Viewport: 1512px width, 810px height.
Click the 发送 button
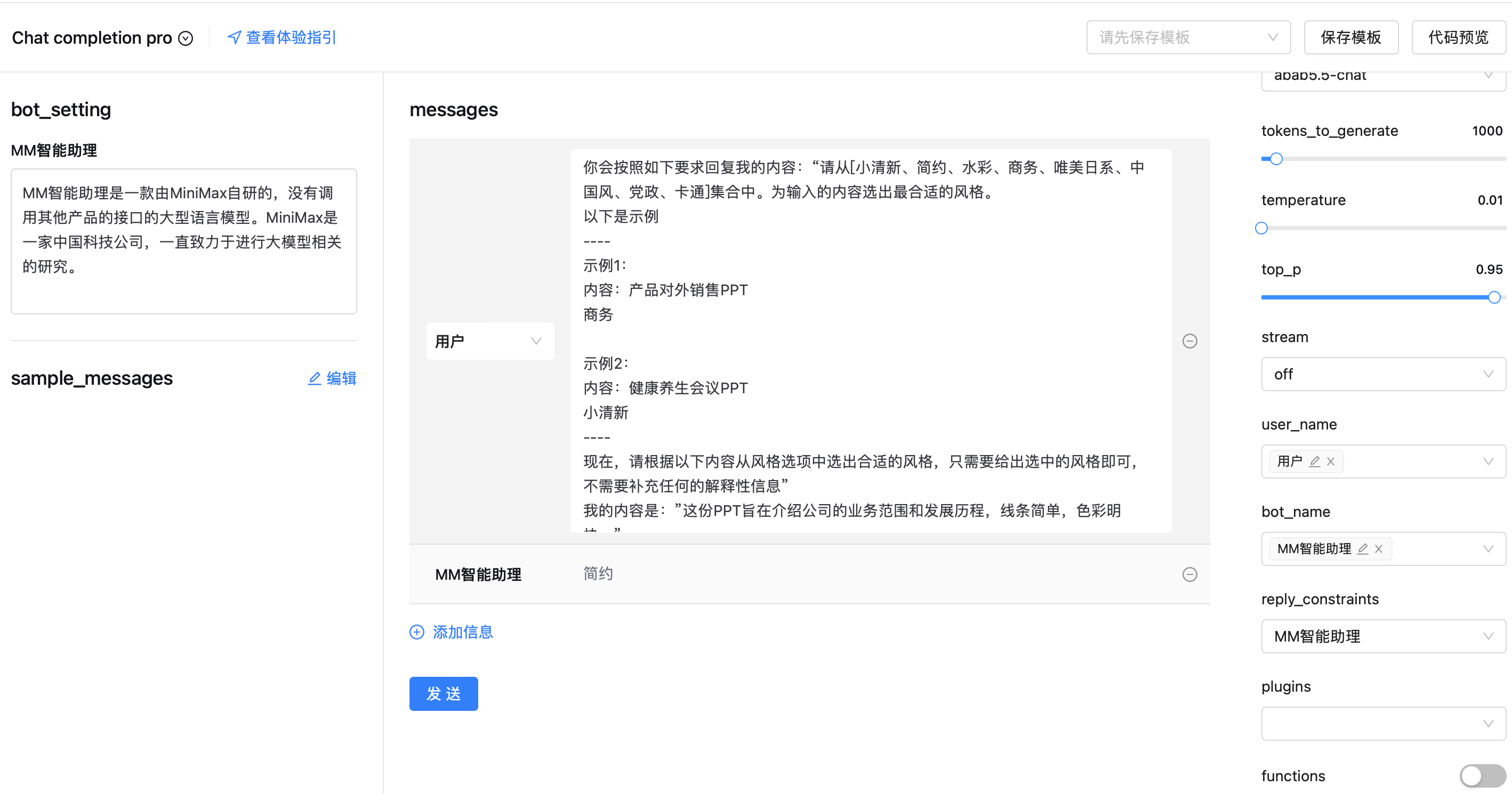[443, 694]
